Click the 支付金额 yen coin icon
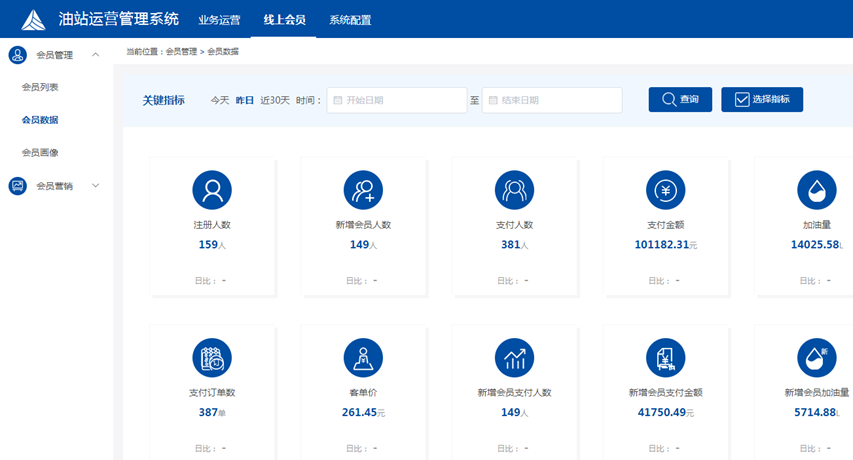The height and width of the screenshot is (460, 853). click(666, 190)
